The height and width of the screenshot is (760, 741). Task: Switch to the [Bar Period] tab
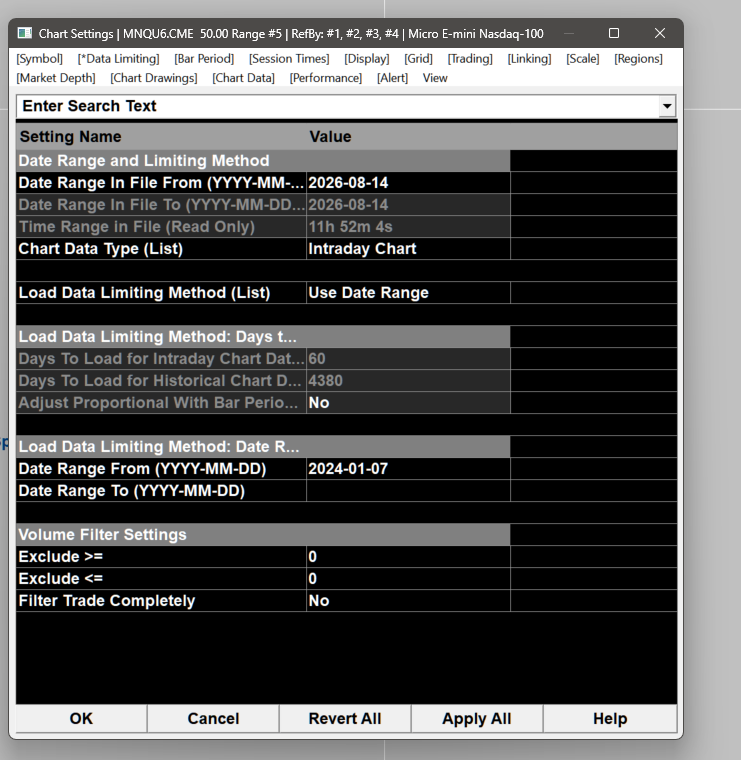204,59
